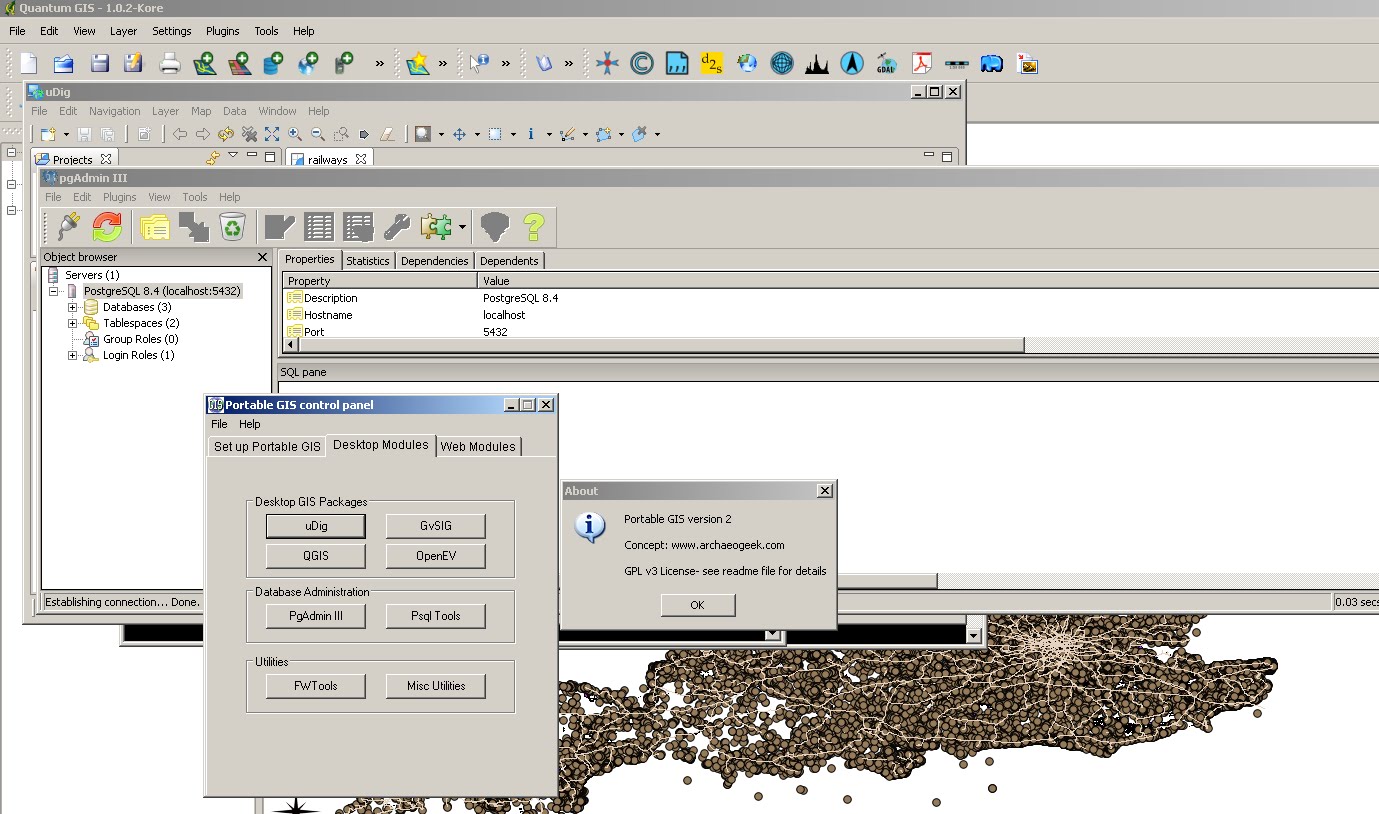1379x814 pixels.
Task: Click the Psql Tools button
Action: pos(436,616)
